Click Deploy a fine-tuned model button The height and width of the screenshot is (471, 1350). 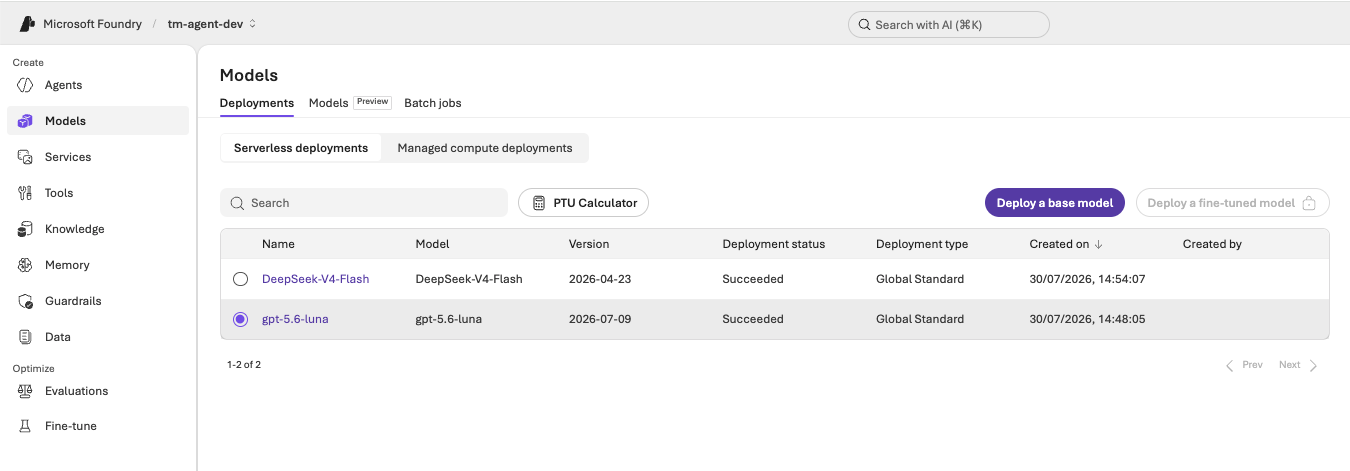tap(1232, 203)
